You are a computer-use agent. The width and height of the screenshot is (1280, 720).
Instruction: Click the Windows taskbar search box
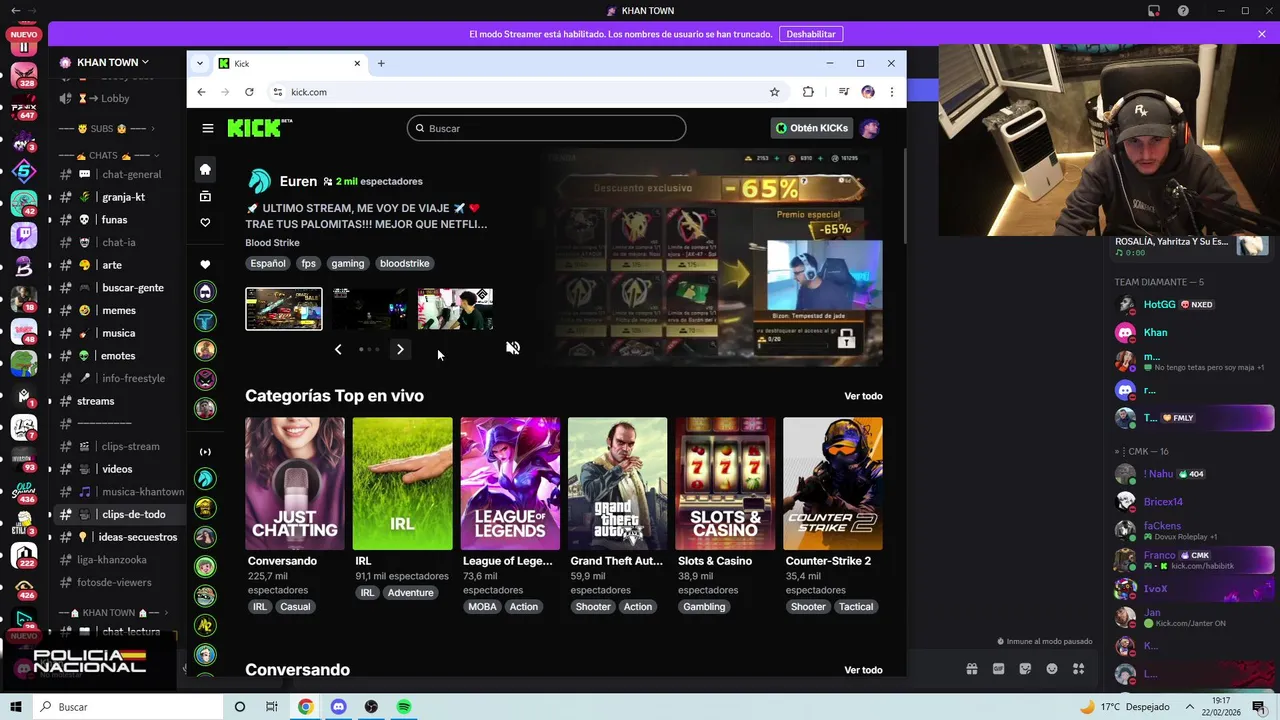point(128,707)
